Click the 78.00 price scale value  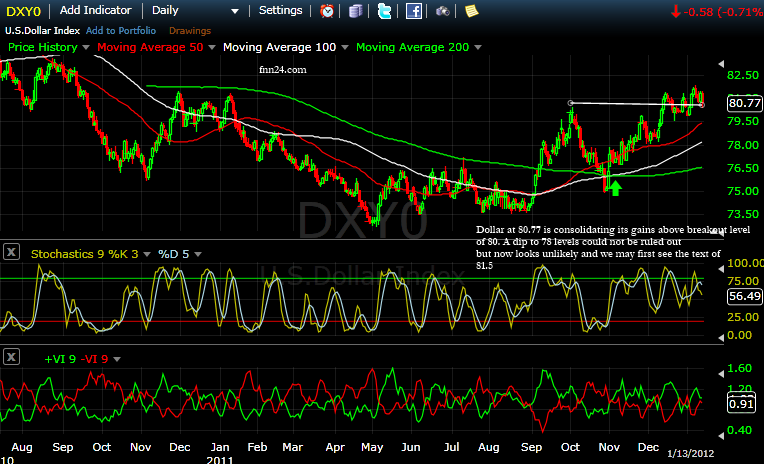click(x=743, y=145)
